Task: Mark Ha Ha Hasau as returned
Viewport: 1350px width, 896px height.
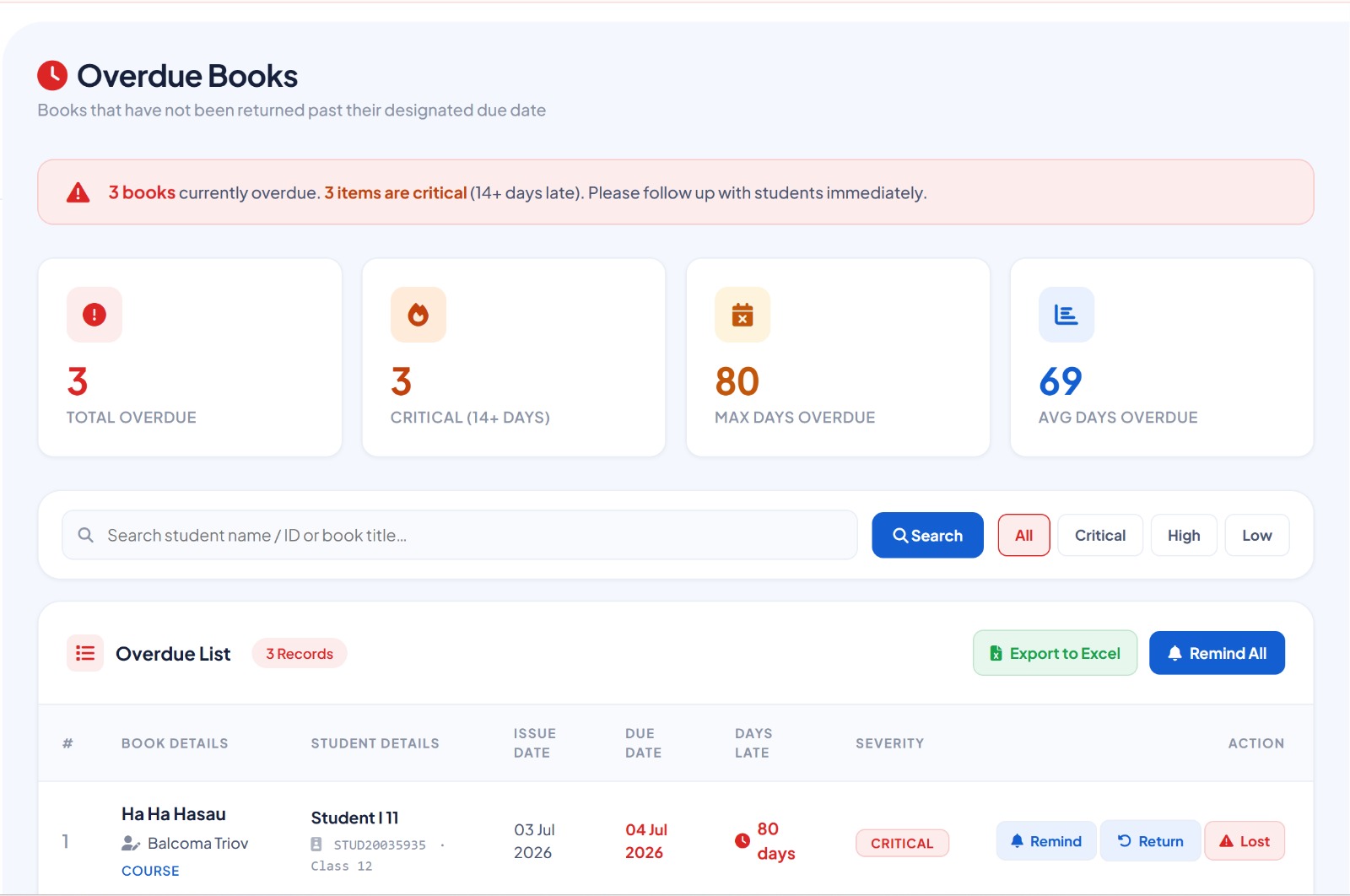Action: (x=1151, y=841)
